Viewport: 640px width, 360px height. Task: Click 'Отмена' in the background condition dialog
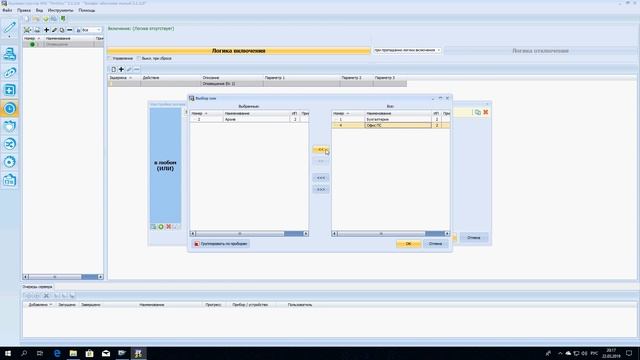click(x=473, y=238)
